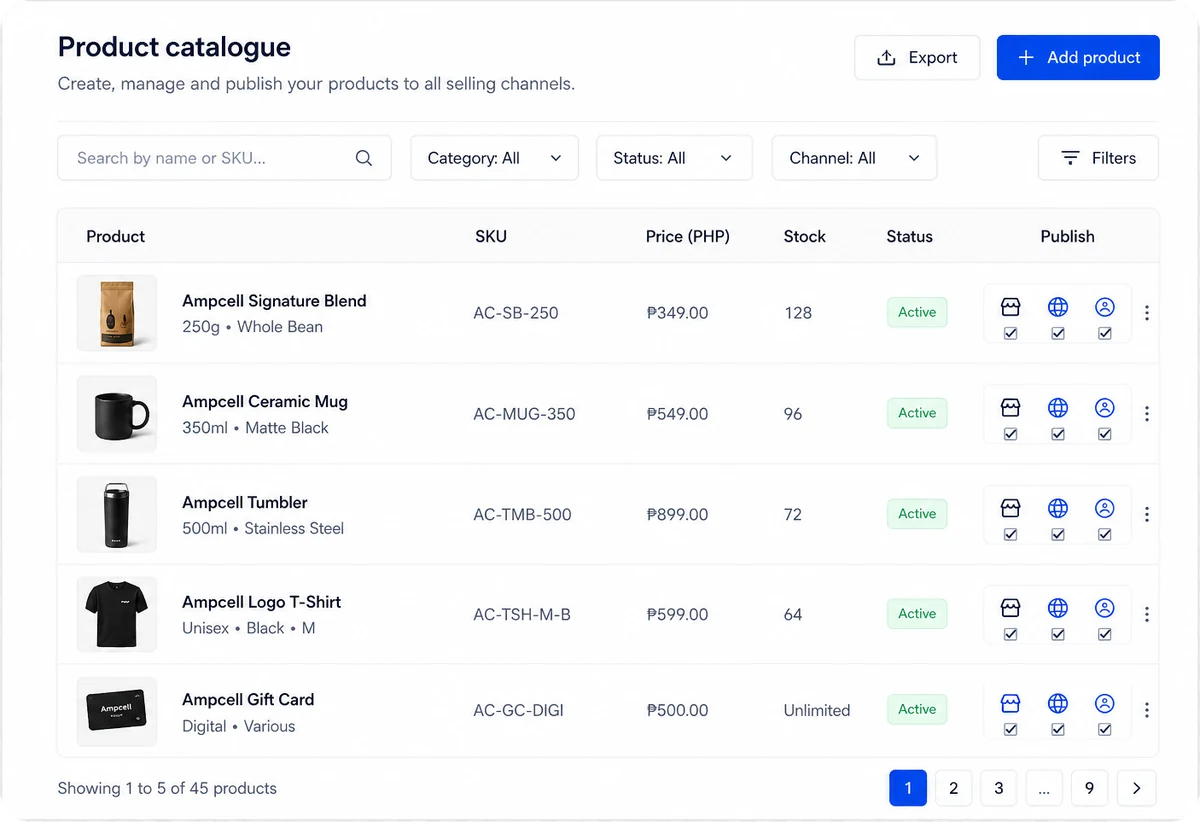Open the three-dot menu for Ampcell Logo T-Shirt

1147,614
